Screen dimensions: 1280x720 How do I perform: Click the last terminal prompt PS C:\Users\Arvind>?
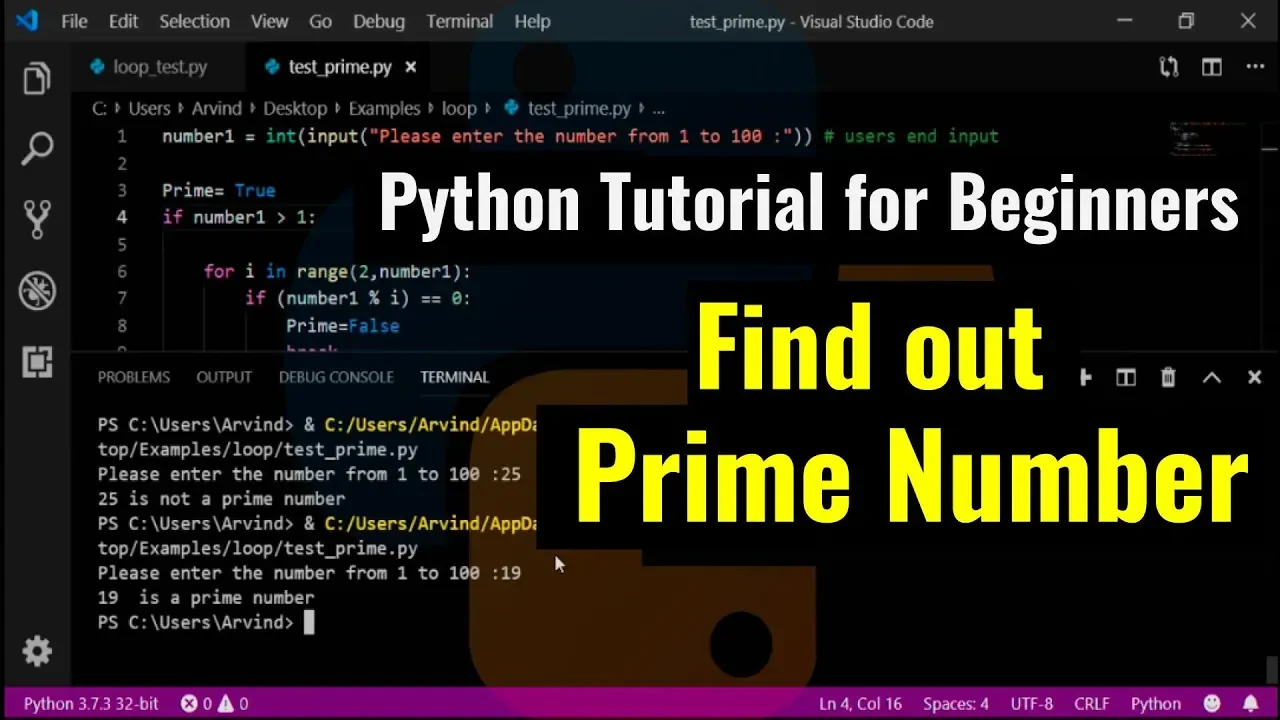195,622
